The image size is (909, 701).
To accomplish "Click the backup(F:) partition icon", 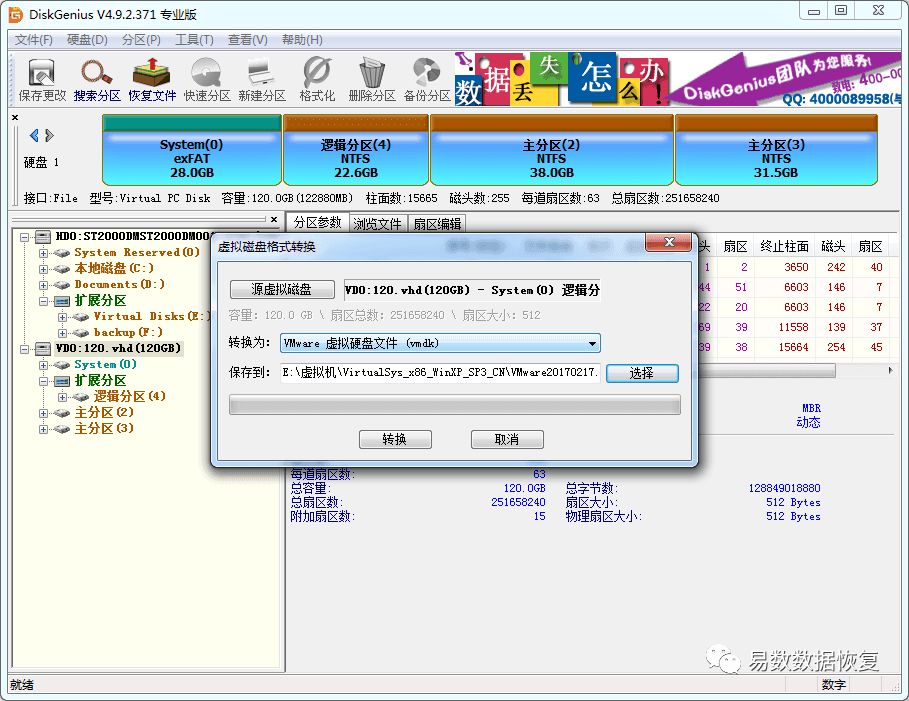I will tap(81, 333).
